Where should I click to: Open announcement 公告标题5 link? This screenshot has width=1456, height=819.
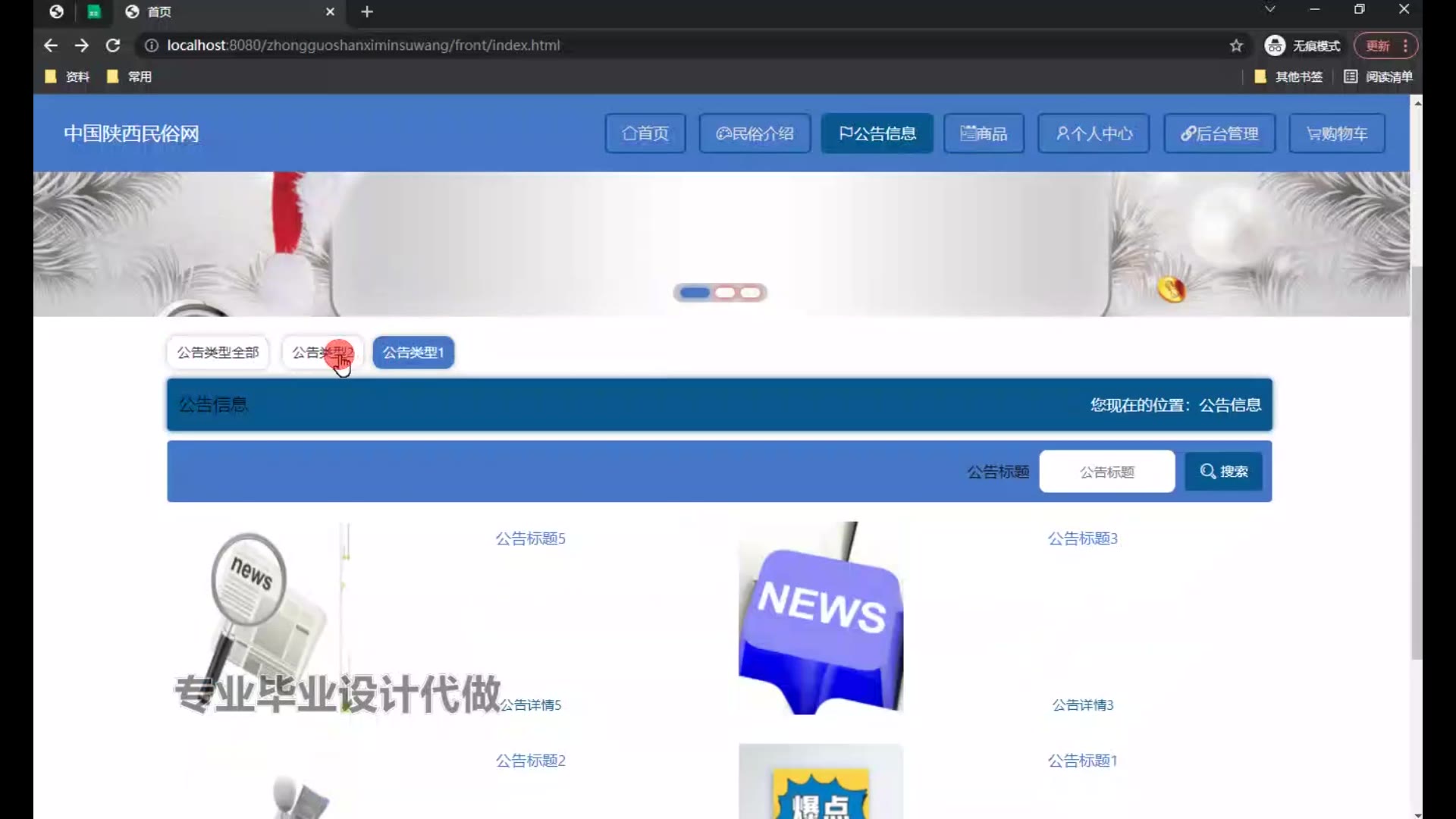coord(530,538)
